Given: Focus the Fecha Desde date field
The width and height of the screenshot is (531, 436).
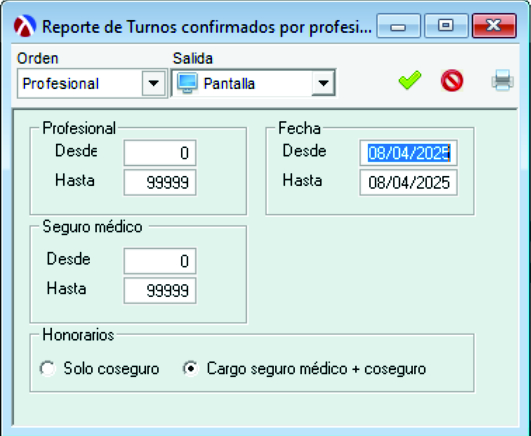Looking at the screenshot, I should point(408,153).
